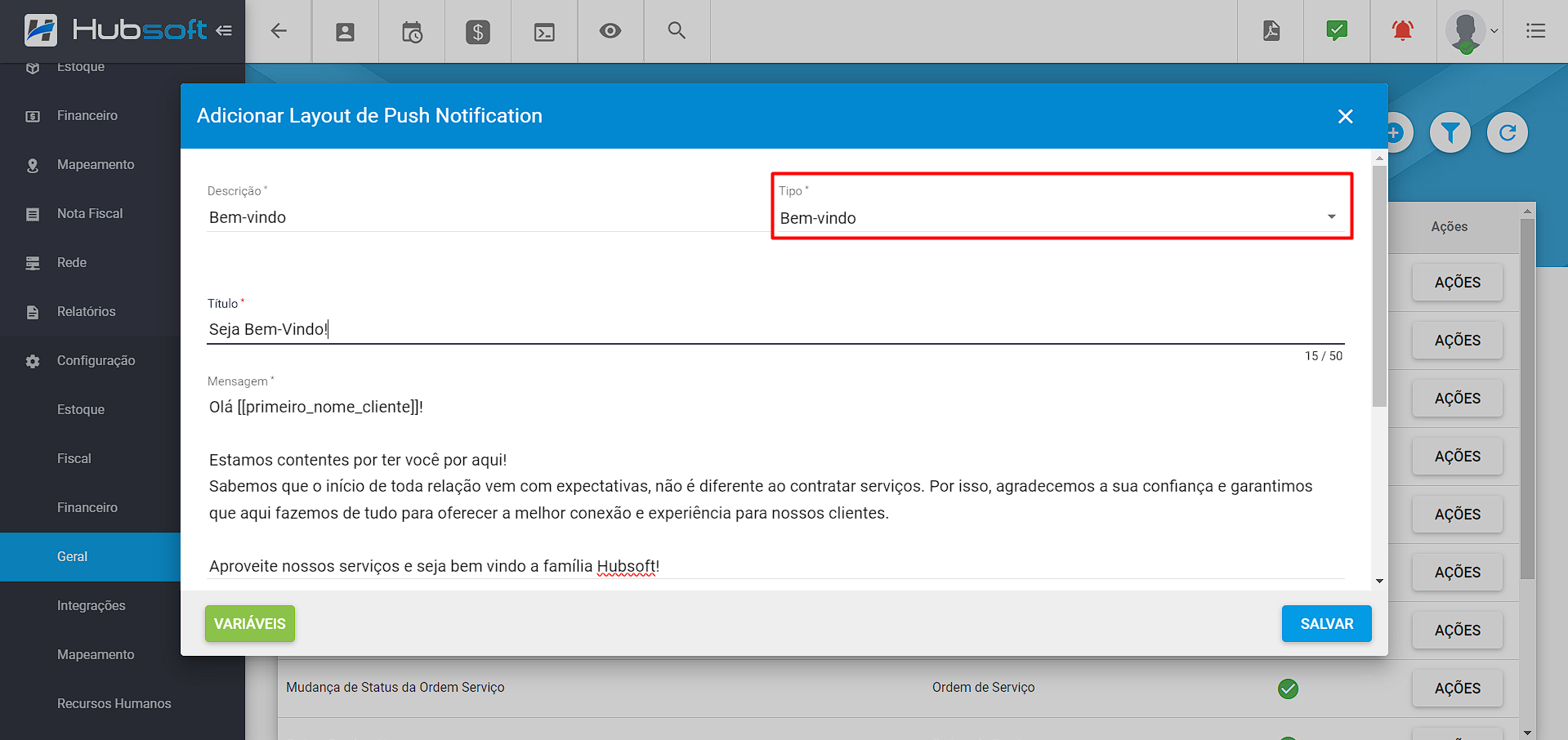Screen dimensions: 1568x740
Task: Select Fiscal under Configuração
Action: [74, 458]
